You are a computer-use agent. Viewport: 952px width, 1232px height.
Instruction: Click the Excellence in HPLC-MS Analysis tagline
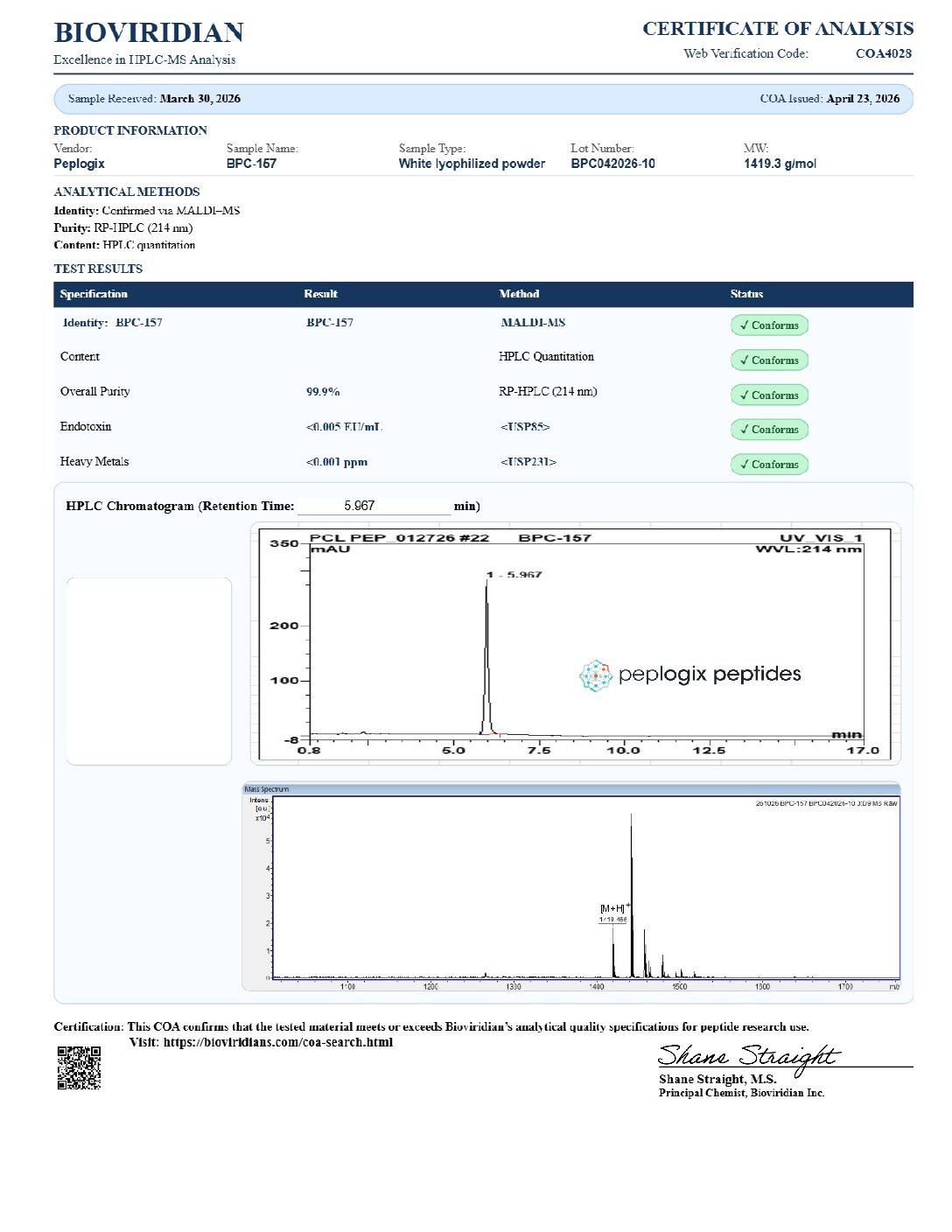[x=144, y=59]
